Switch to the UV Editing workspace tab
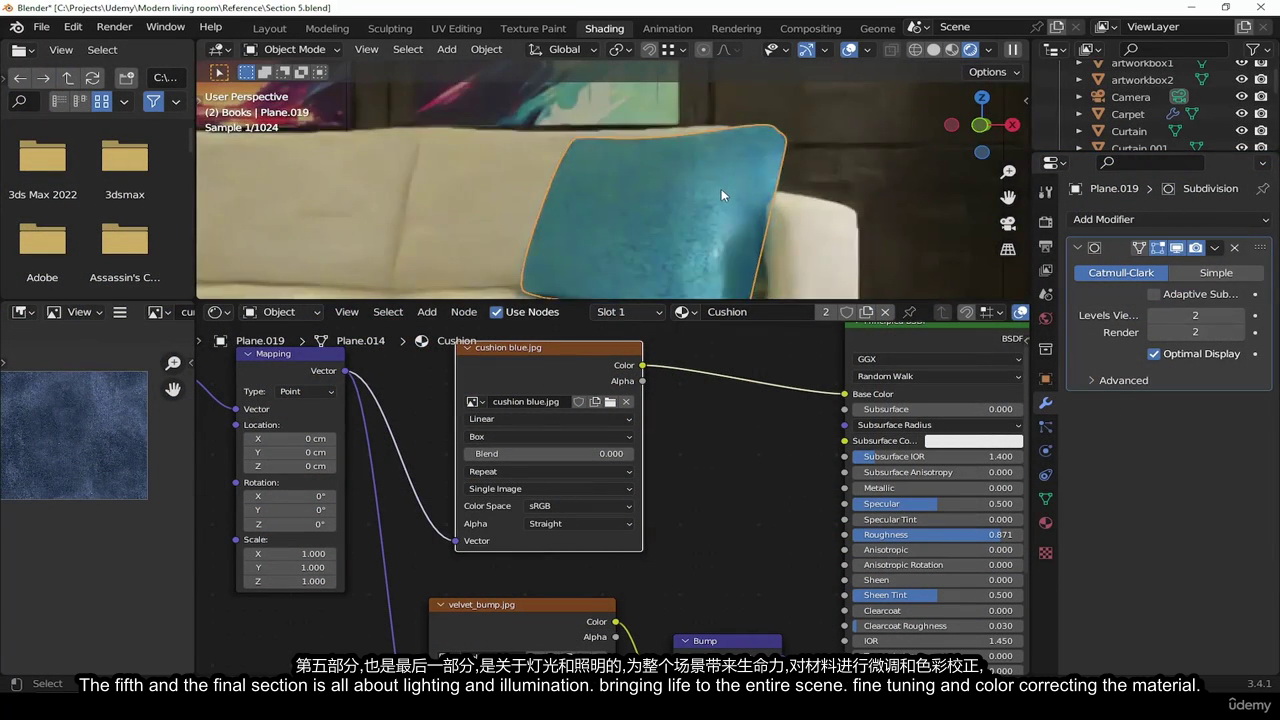1280x720 pixels. point(456,28)
